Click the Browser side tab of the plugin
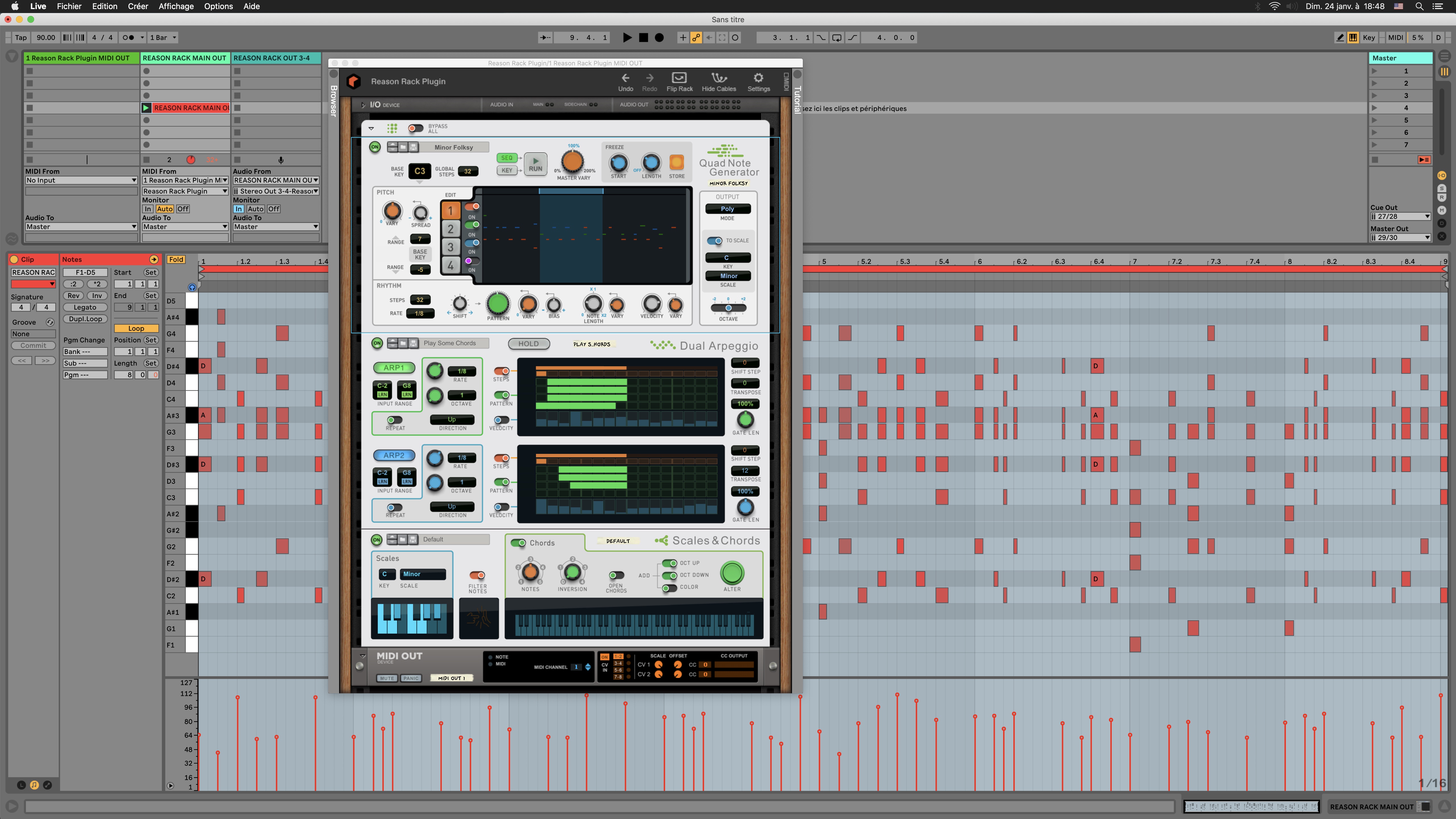 click(333, 101)
